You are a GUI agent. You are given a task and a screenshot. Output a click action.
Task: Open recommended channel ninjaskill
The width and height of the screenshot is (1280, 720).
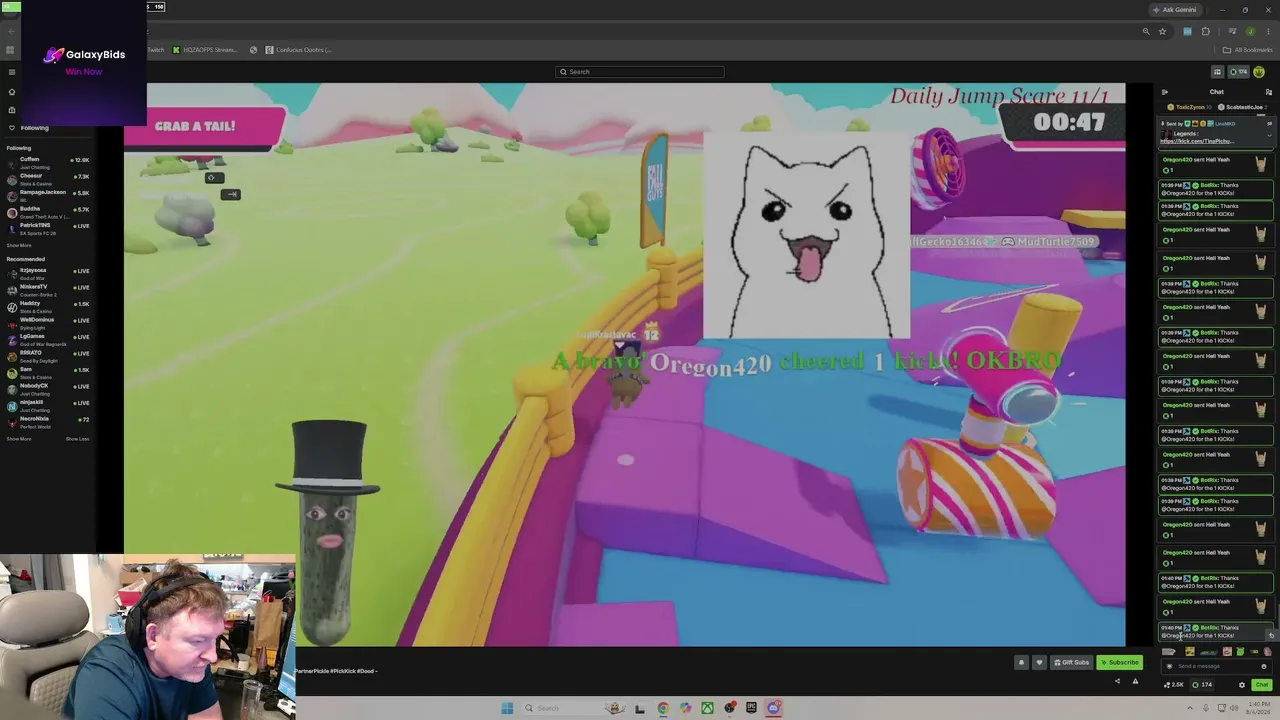pyautogui.click(x=48, y=404)
